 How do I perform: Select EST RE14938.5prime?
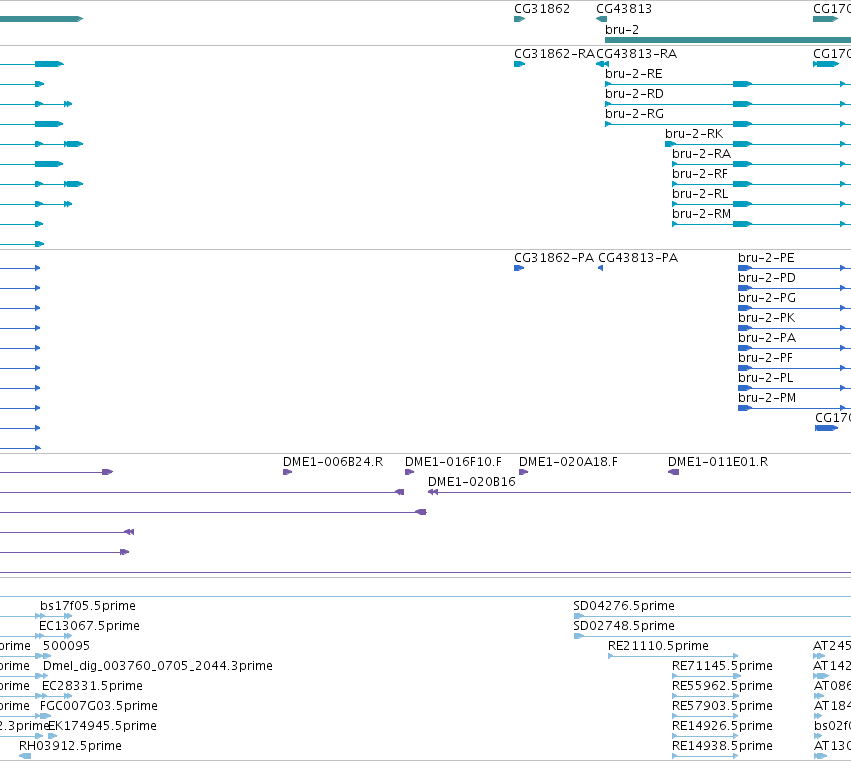point(722,746)
